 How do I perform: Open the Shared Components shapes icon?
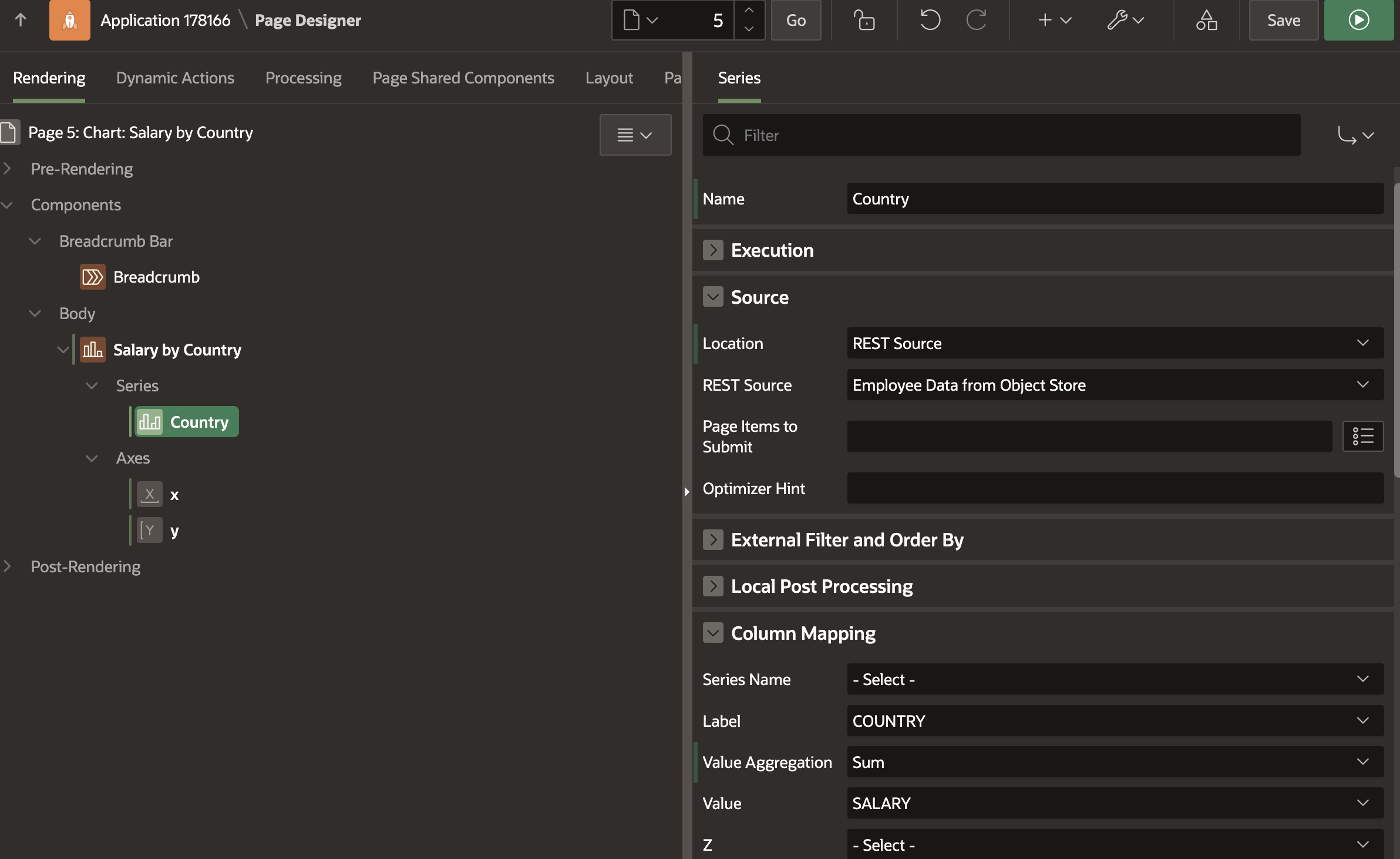1206,20
